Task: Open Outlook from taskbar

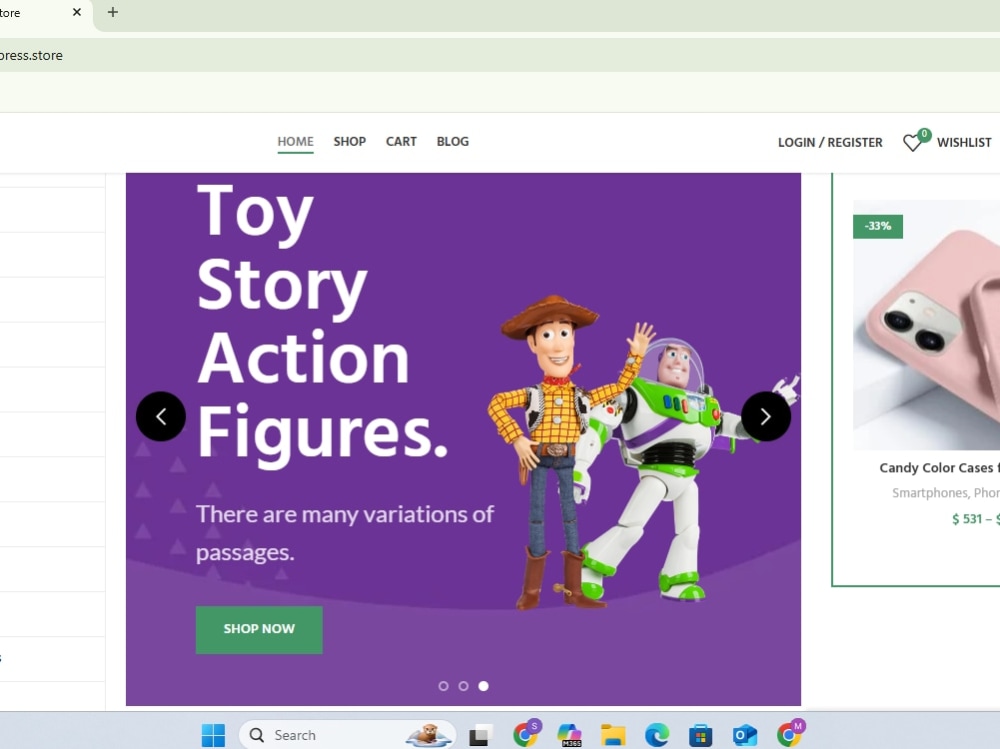Action: [x=744, y=735]
